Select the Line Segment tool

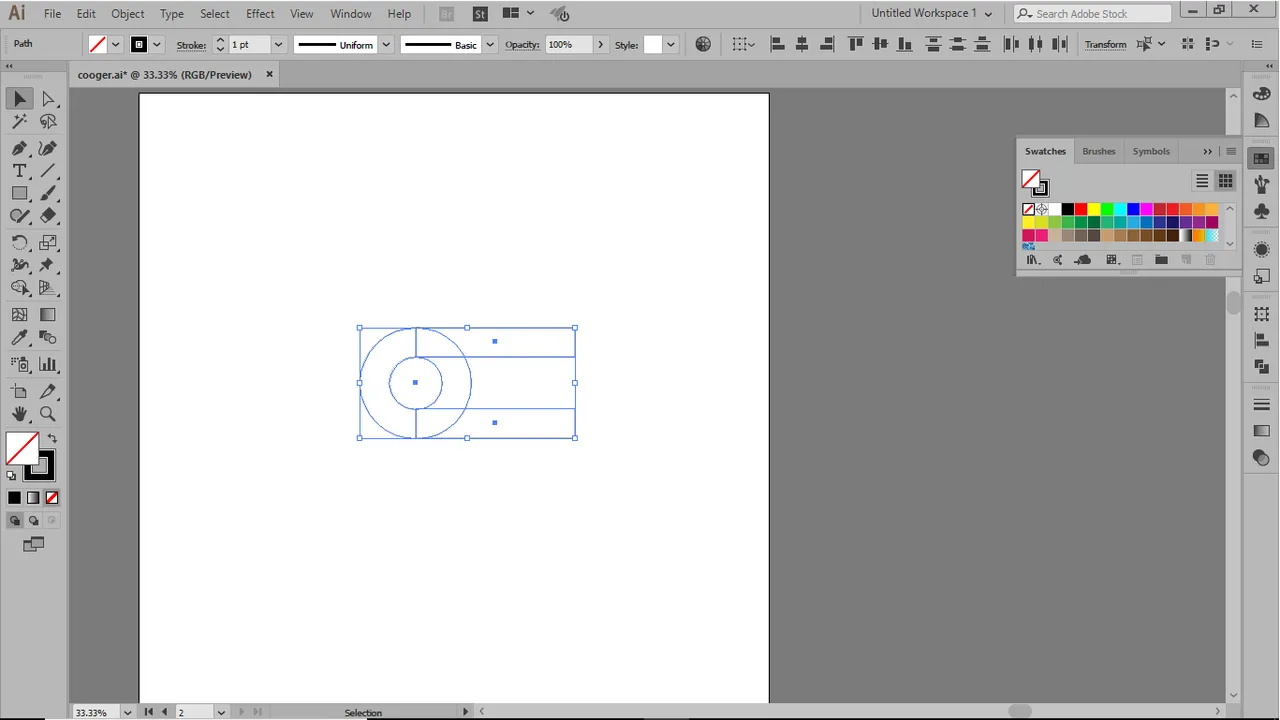[x=48, y=171]
